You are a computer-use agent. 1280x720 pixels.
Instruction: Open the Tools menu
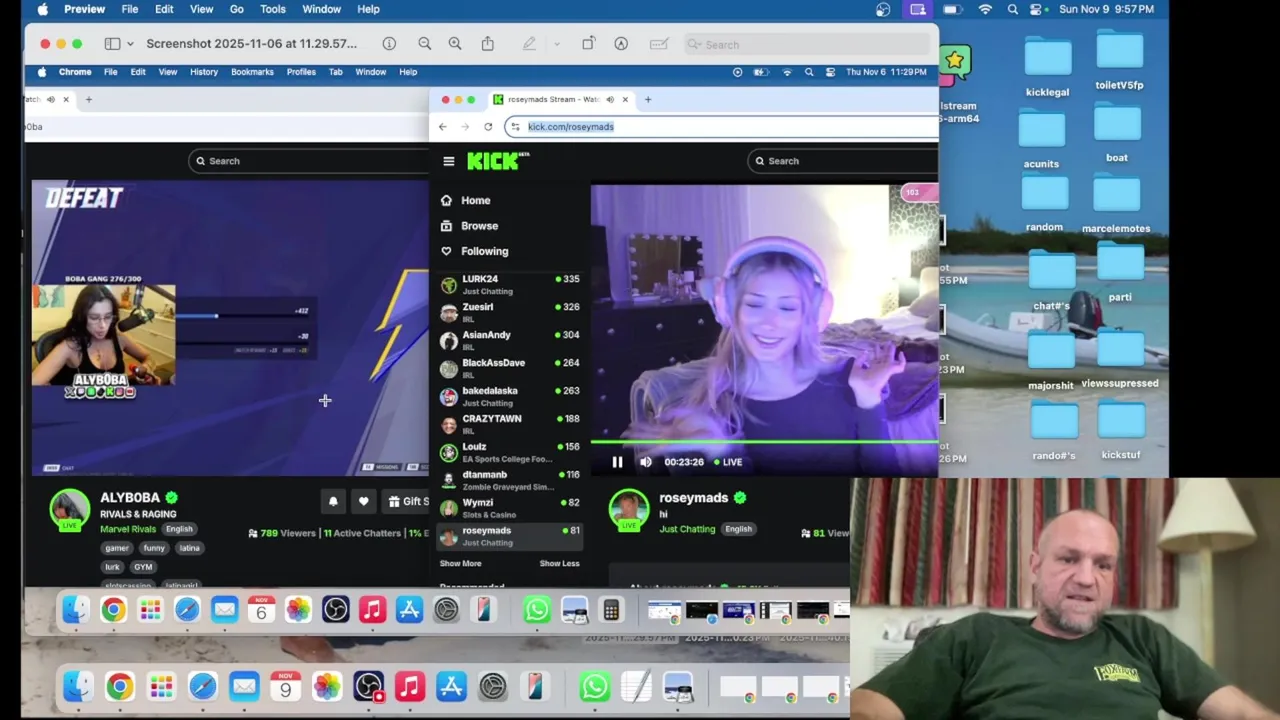(x=273, y=9)
